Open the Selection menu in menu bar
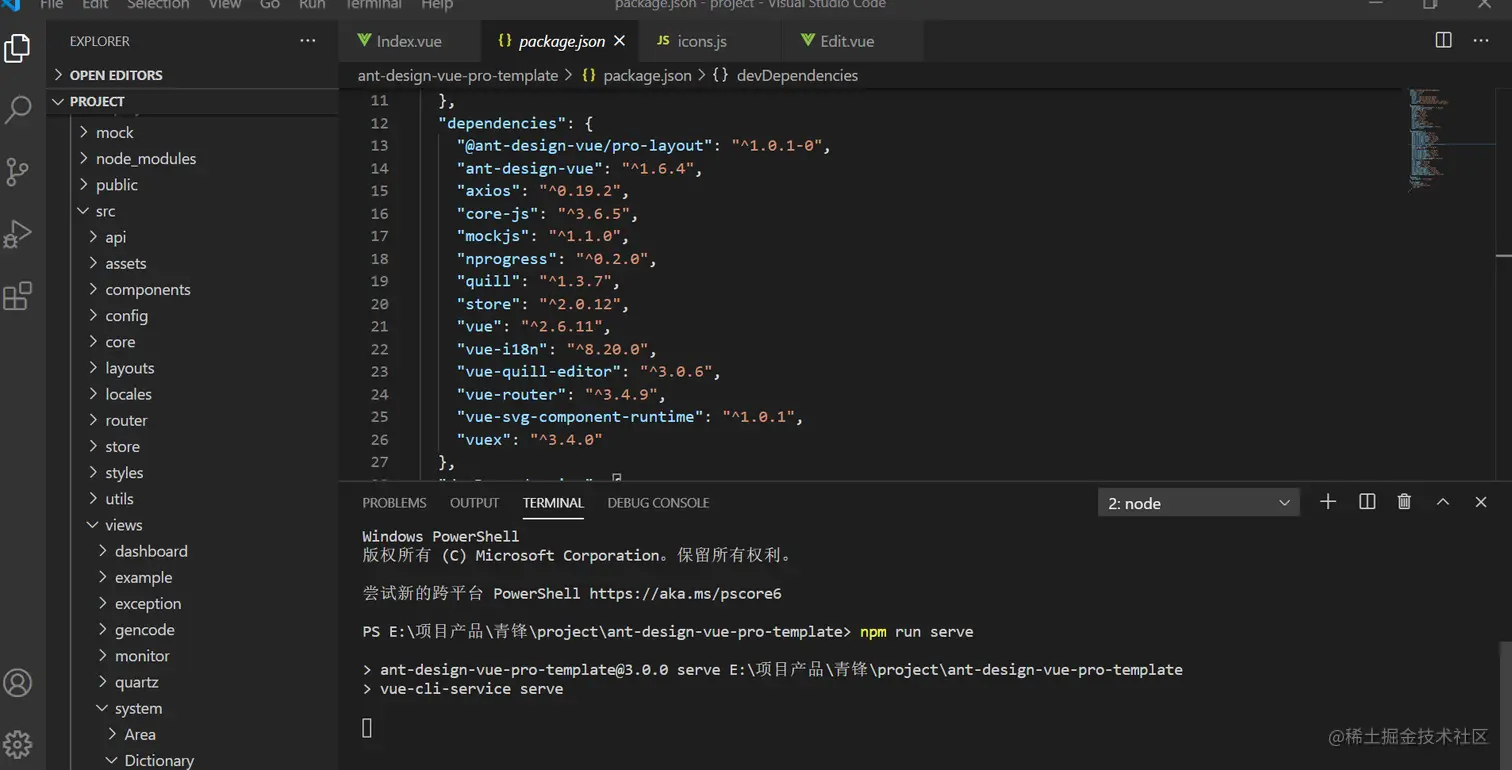Image resolution: width=1512 pixels, height=770 pixels. [x=158, y=5]
